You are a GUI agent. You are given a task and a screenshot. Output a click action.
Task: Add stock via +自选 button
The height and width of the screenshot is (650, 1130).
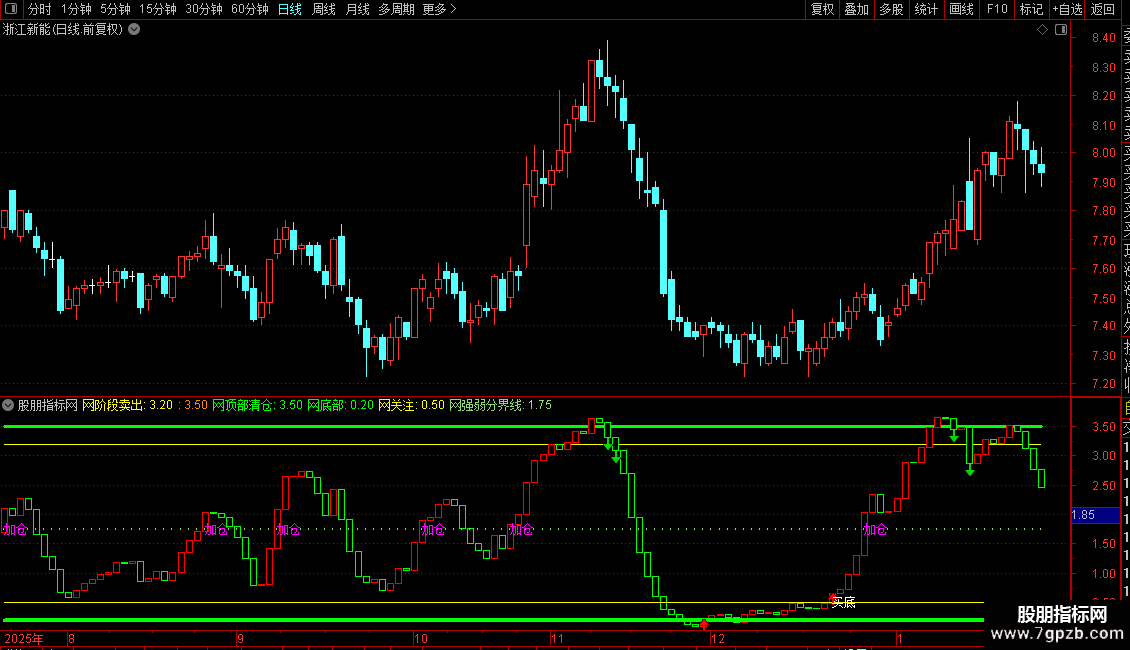click(x=1067, y=9)
